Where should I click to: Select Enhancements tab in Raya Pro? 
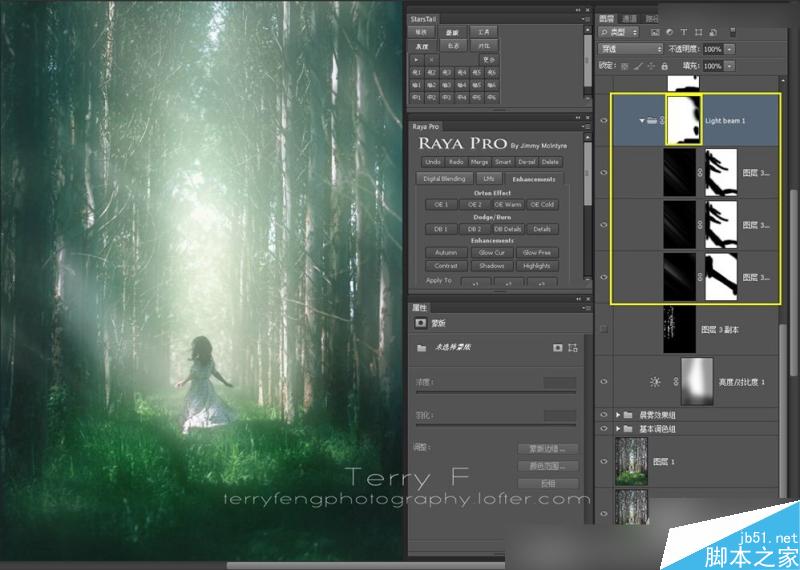(x=534, y=179)
